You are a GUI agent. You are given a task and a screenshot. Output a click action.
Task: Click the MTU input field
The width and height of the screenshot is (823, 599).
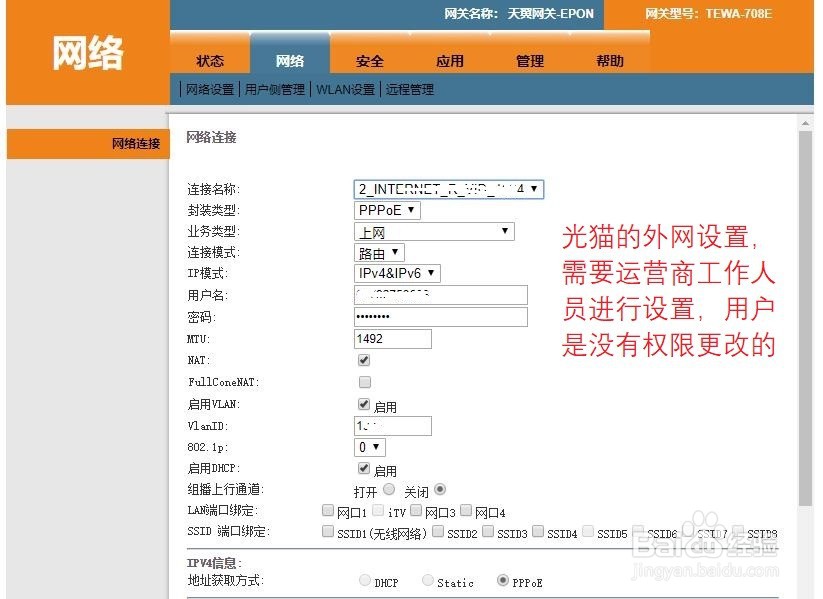pos(392,338)
